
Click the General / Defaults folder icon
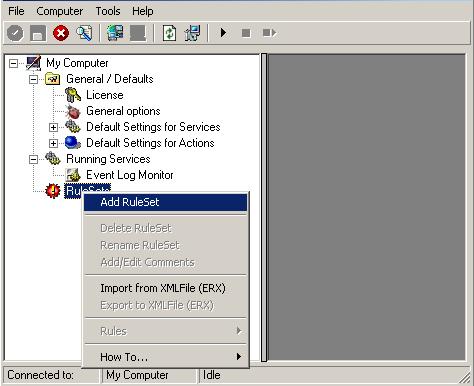coord(53,79)
